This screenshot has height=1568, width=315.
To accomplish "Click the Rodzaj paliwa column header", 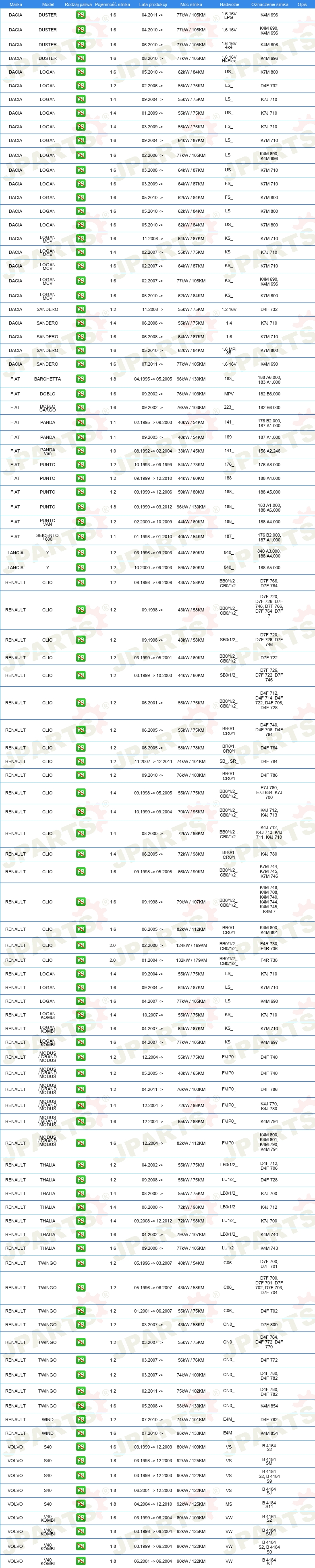I will tap(78, 4).
